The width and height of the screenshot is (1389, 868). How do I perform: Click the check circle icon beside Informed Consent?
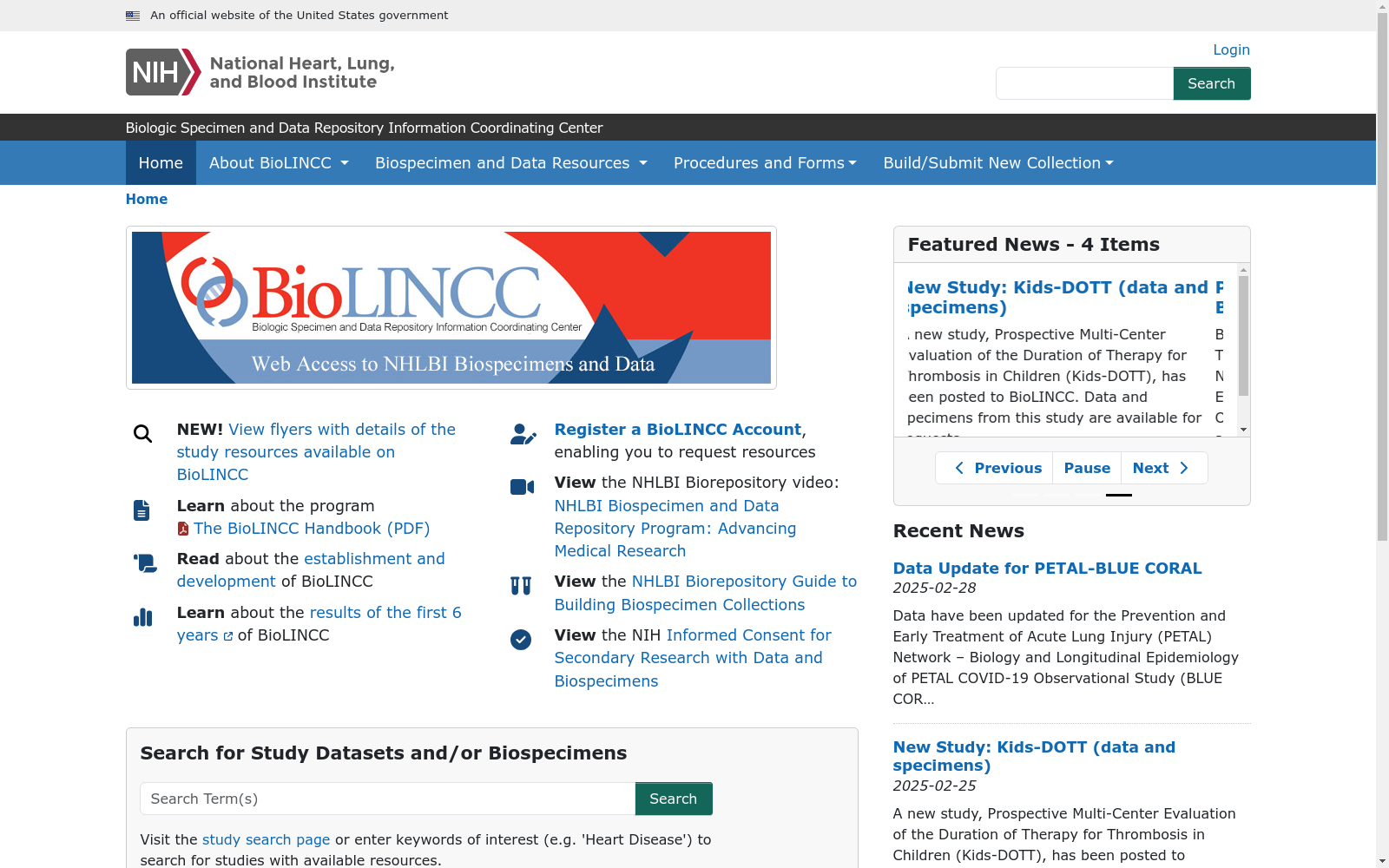coord(521,640)
